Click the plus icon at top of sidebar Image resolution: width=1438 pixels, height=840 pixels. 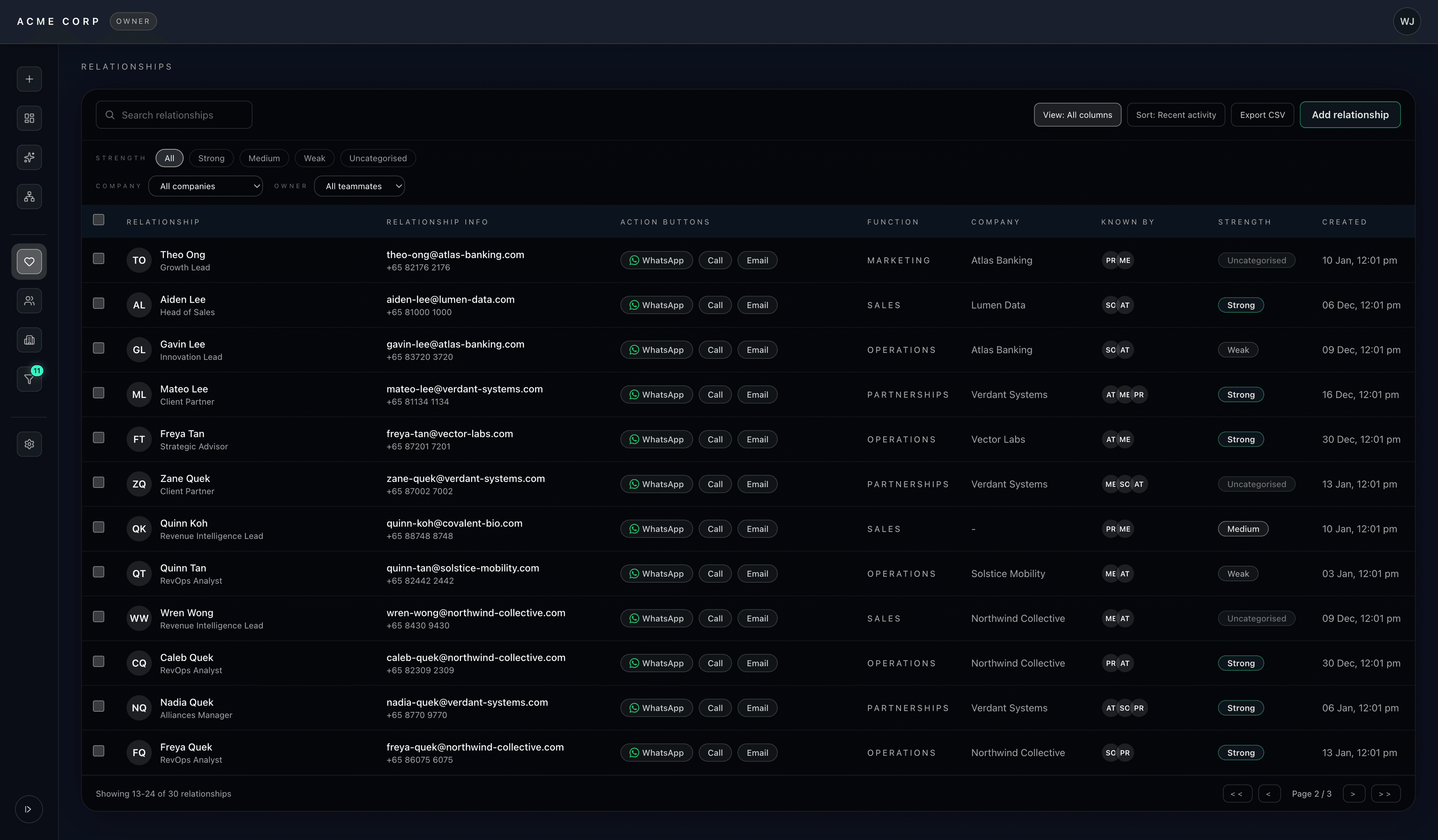click(x=29, y=79)
